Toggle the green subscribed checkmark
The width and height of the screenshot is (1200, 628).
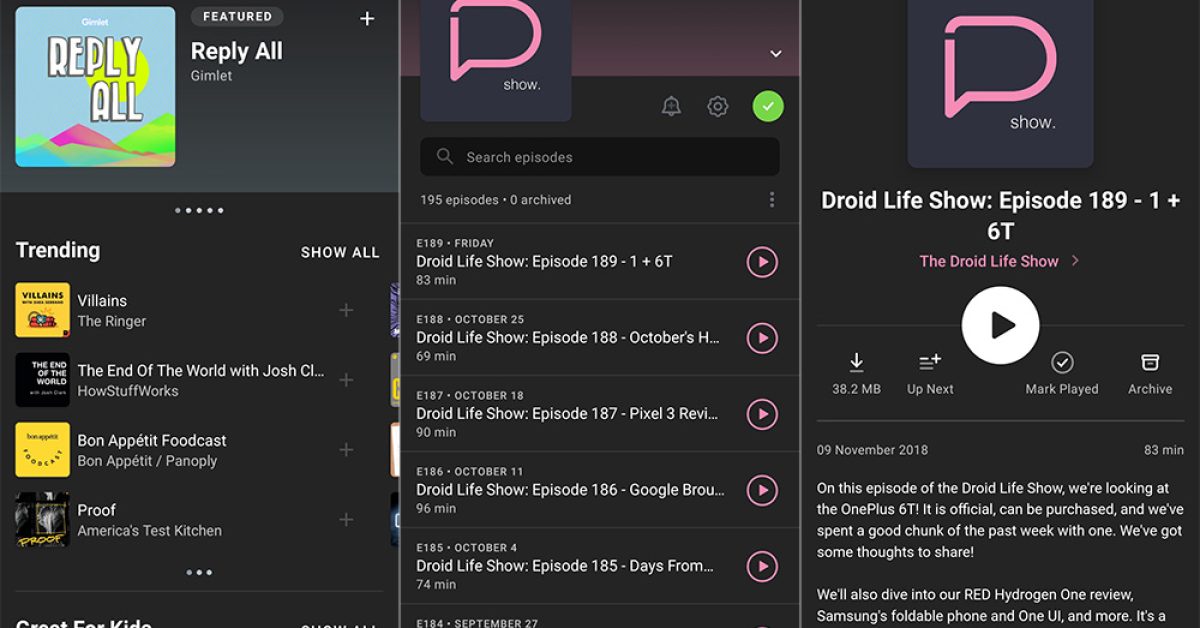coord(768,106)
